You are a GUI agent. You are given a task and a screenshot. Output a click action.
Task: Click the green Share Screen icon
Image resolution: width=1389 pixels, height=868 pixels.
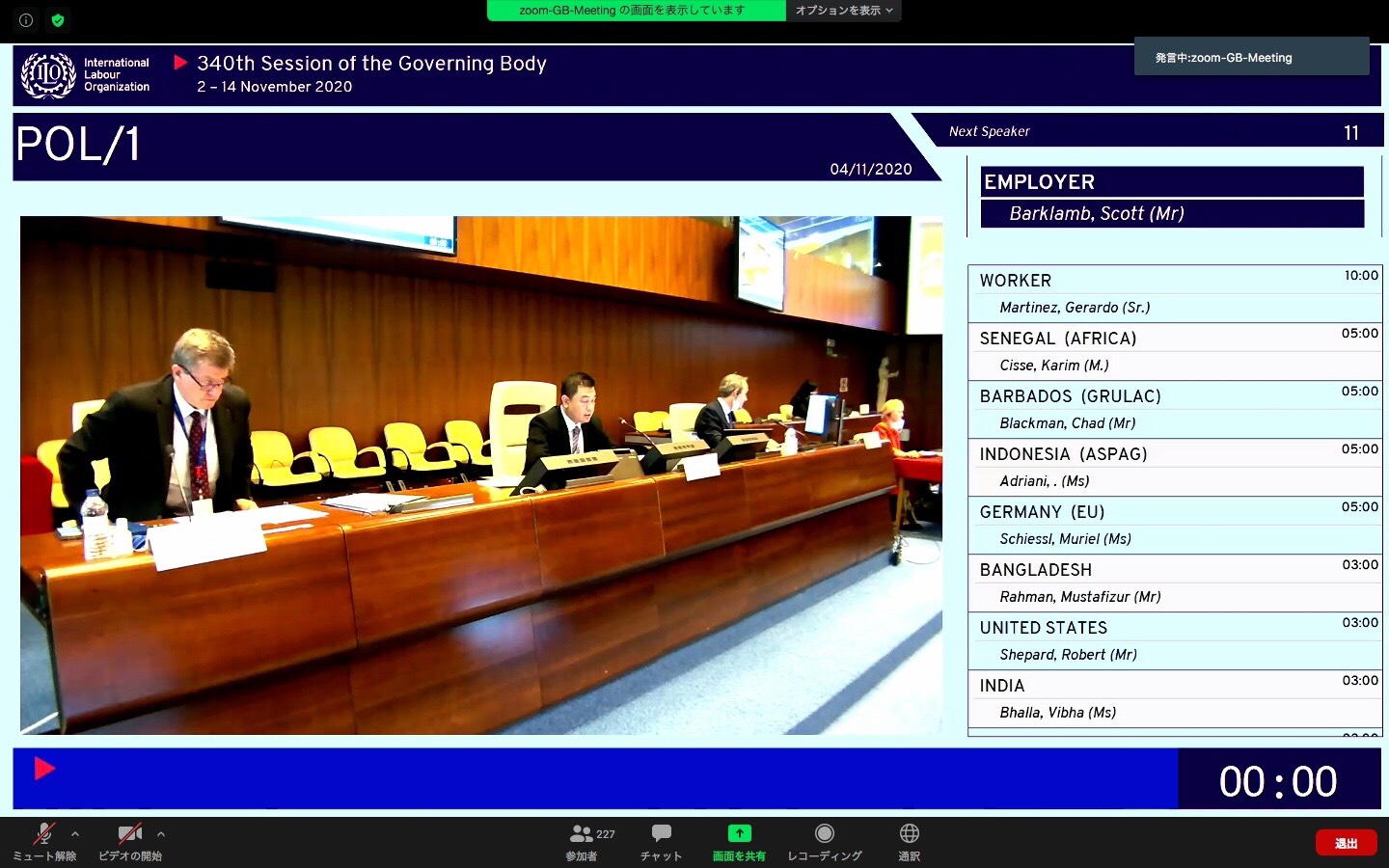pos(739,834)
